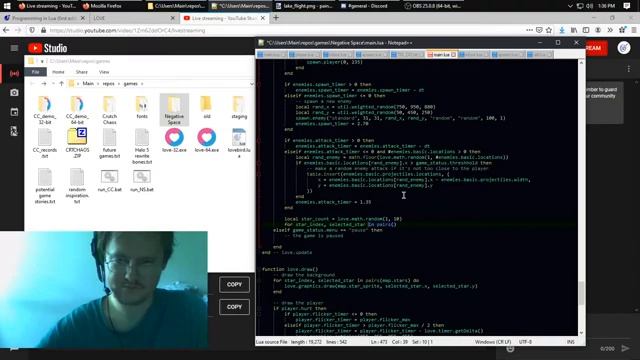Select lovebird.lua file
The height and width of the screenshot is (360, 640).
pyautogui.click(x=239, y=143)
